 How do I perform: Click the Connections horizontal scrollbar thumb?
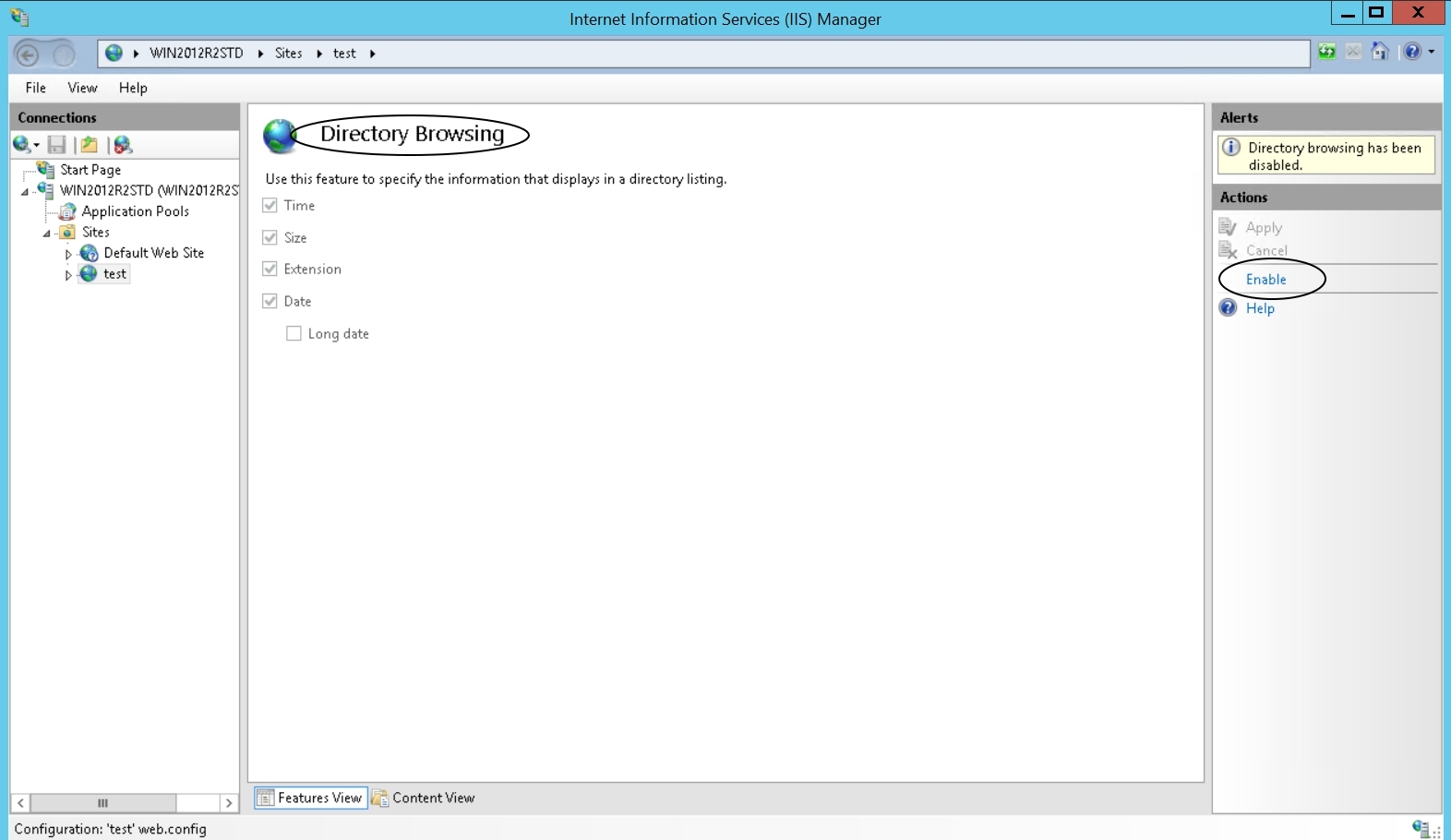(x=102, y=803)
